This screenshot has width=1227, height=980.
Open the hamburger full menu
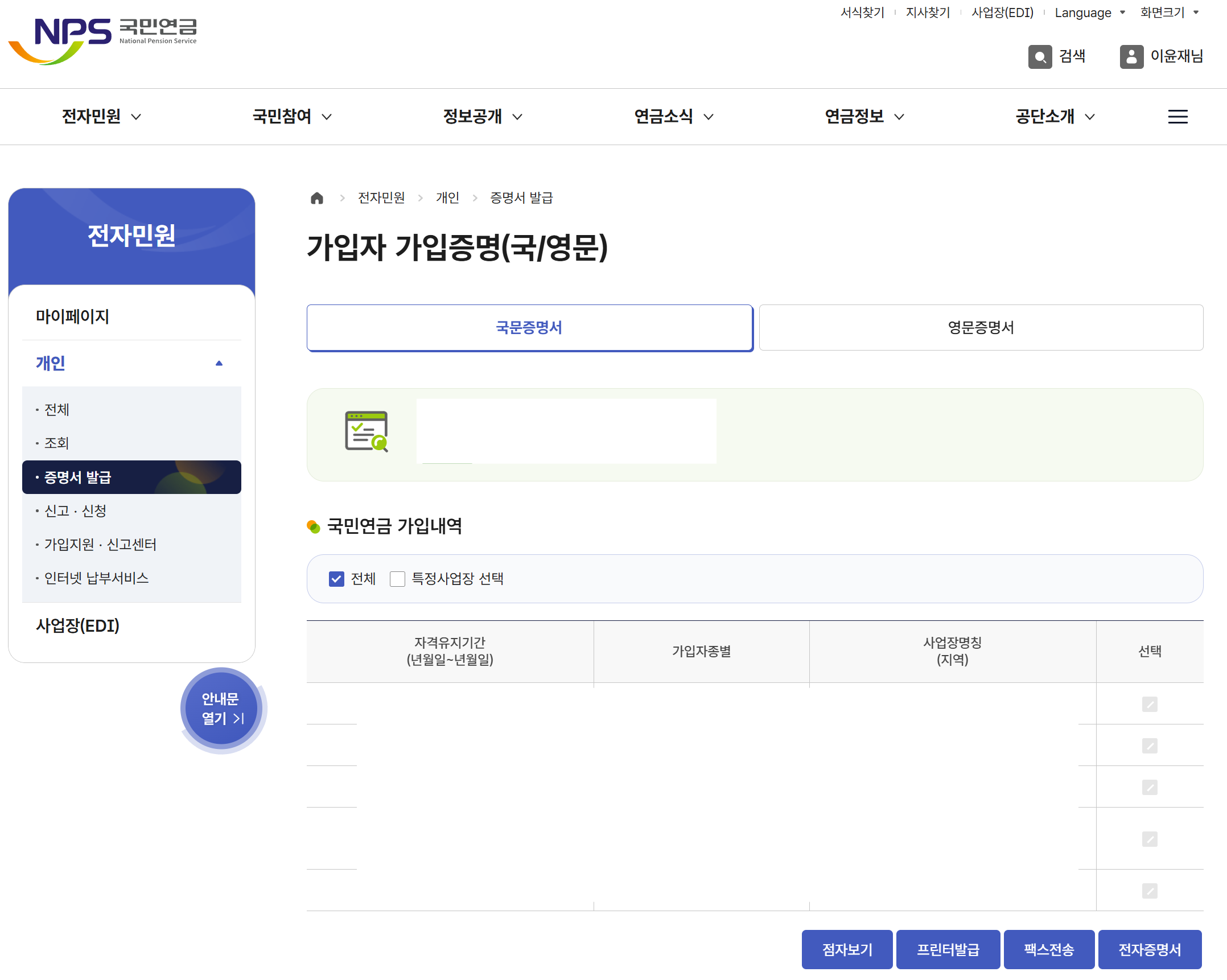coord(1177,117)
